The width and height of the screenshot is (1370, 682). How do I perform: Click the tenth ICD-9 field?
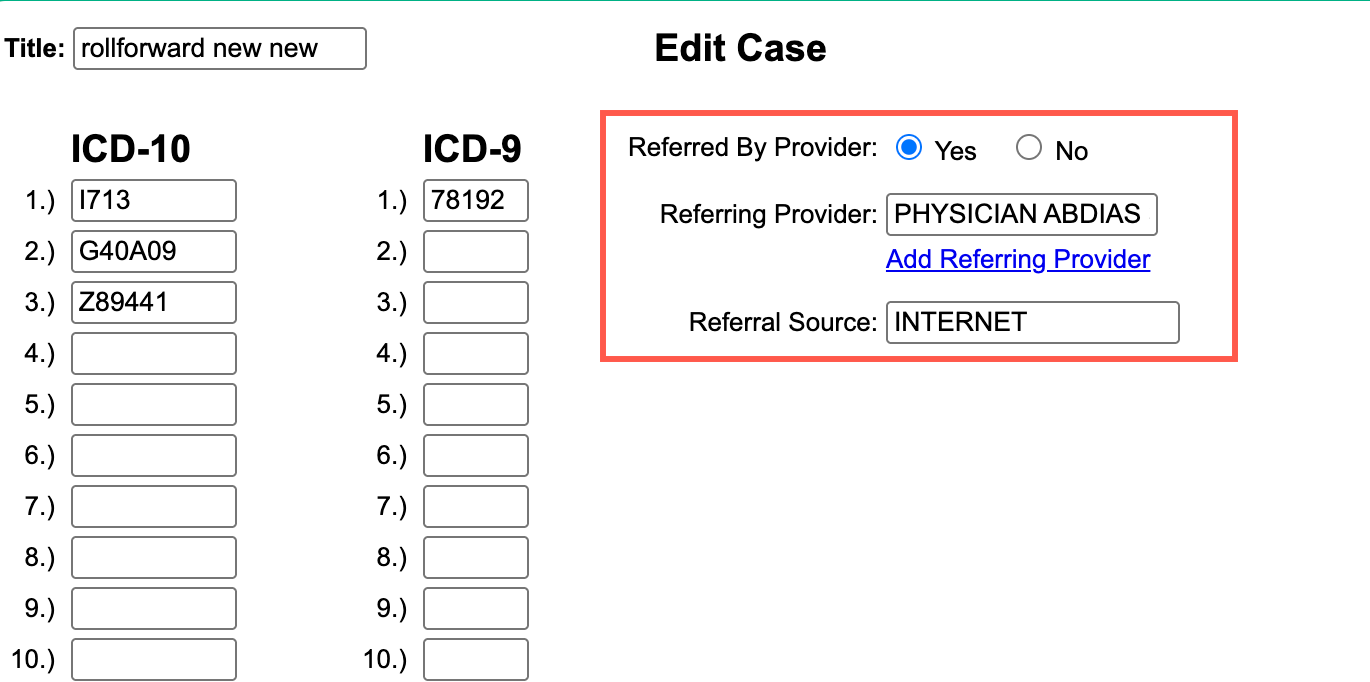tap(476, 659)
